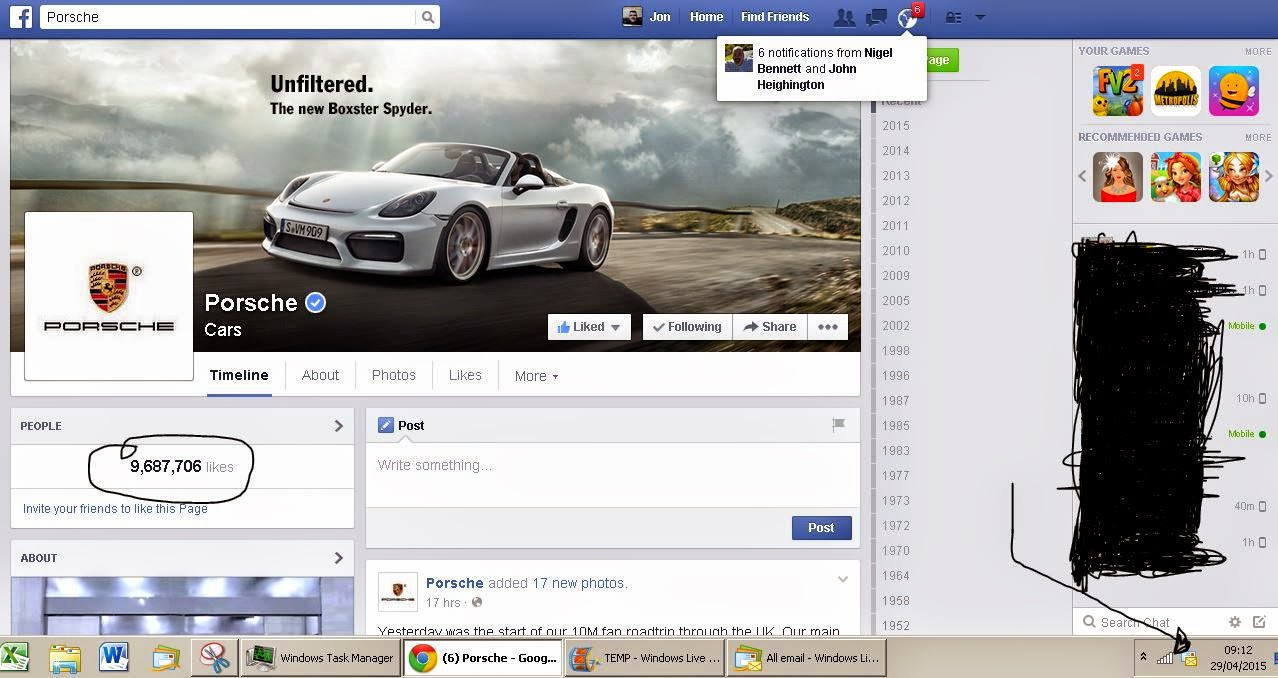Switch to Windows Task Manager taskbar window

(x=320, y=657)
